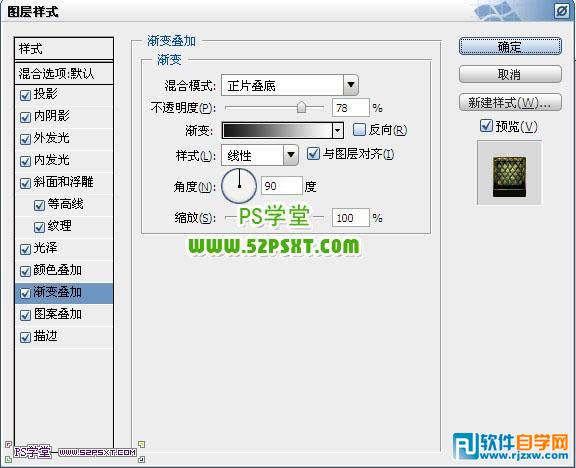576x468 pixels.
Task: Open the 颜色叠加 color overlay settings
Action: tap(58, 270)
